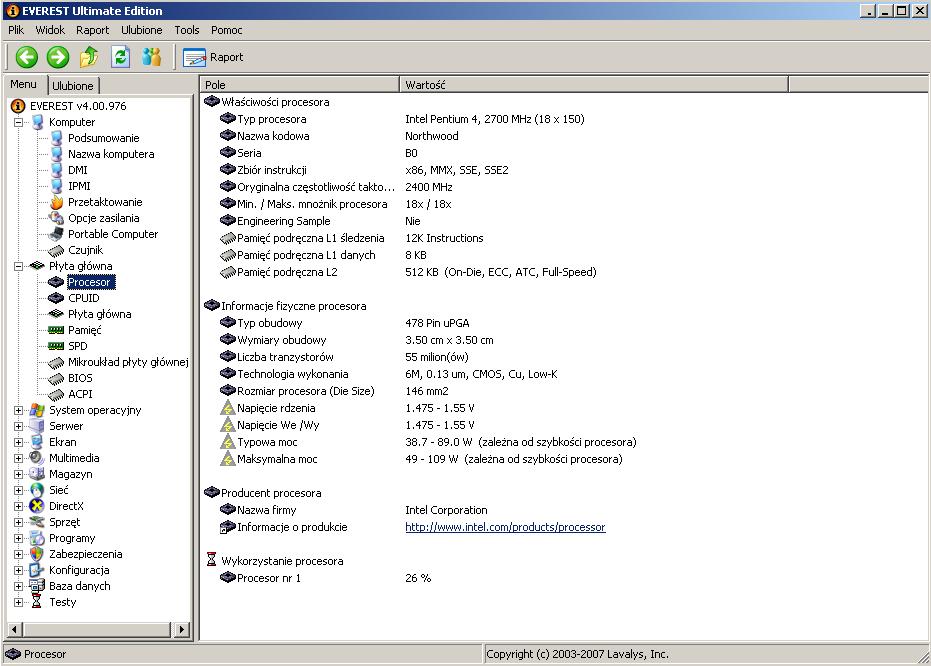Expand the Multimedia node
Image resolution: width=931 pixels, height=666 pixels.
[18, 458]
